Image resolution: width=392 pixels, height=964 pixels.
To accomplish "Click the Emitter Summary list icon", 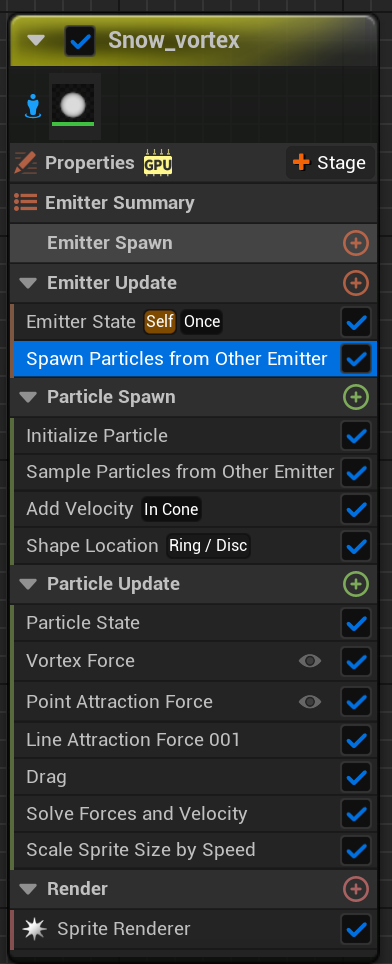I will click(25, 202).
